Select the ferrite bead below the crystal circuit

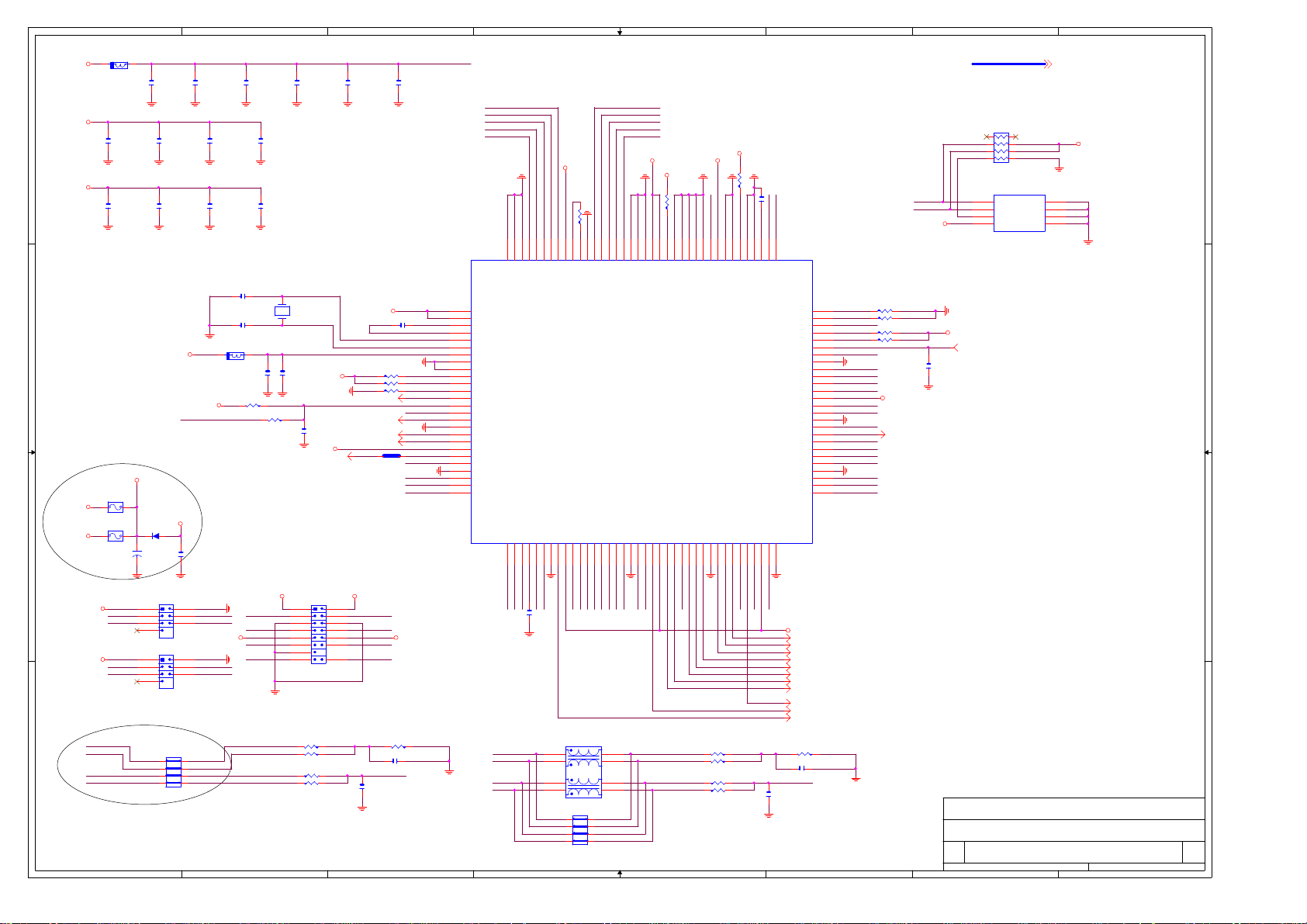pyautogui.click(x=235, y=355)
